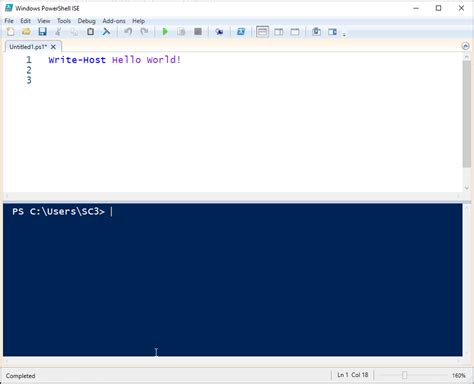The image size is (474, 384).
Task: Adjust the zoom slider in status bar
Action: tap(404, 375)
